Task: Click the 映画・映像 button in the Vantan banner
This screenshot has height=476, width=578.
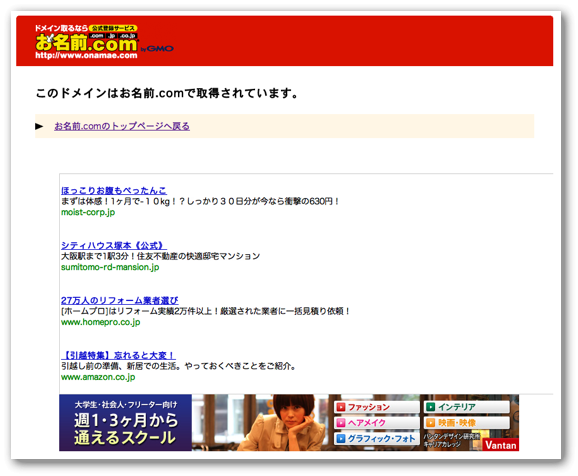Action: 467,423
